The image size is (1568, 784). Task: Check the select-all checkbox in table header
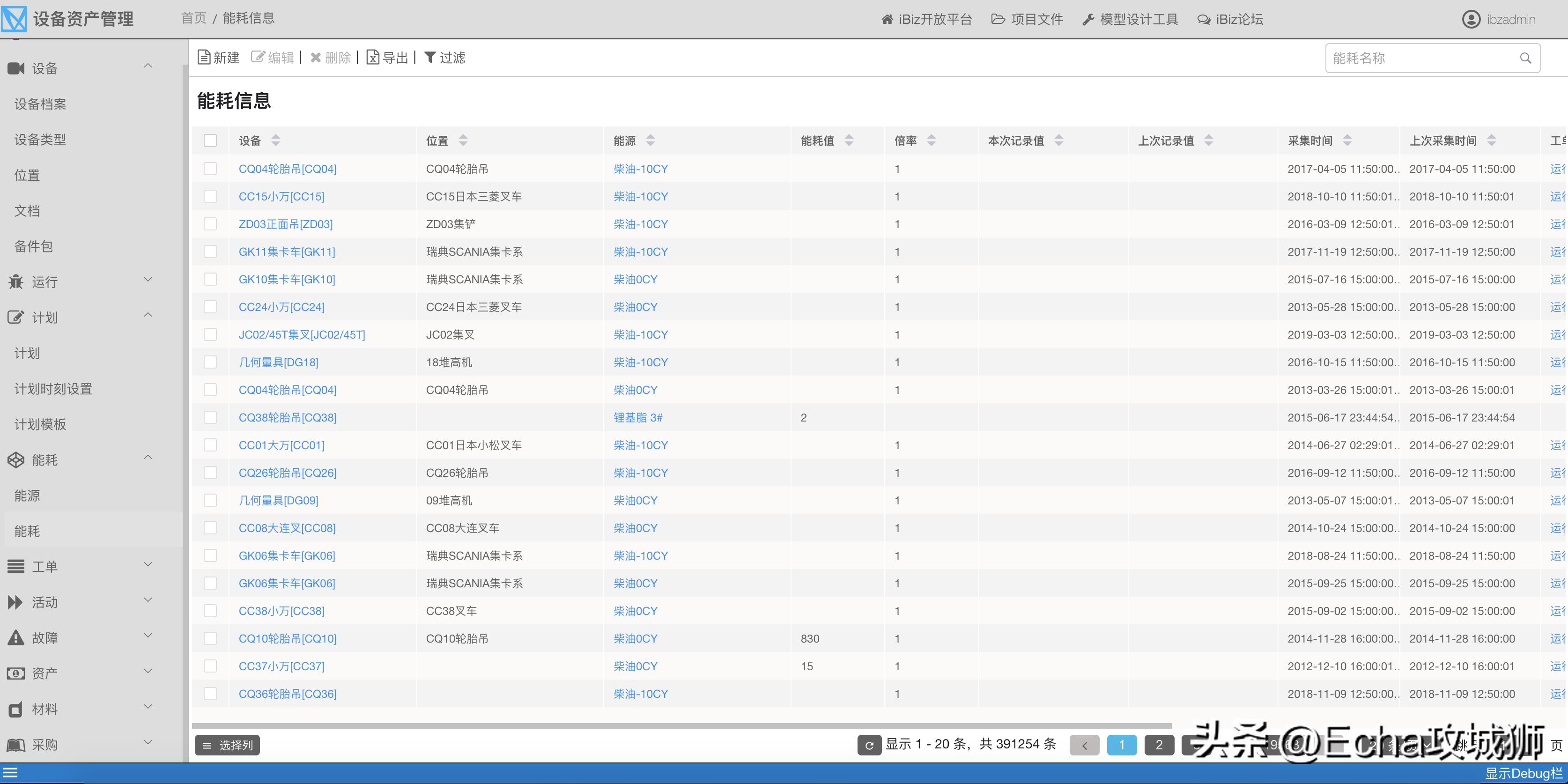click(210, 141)
